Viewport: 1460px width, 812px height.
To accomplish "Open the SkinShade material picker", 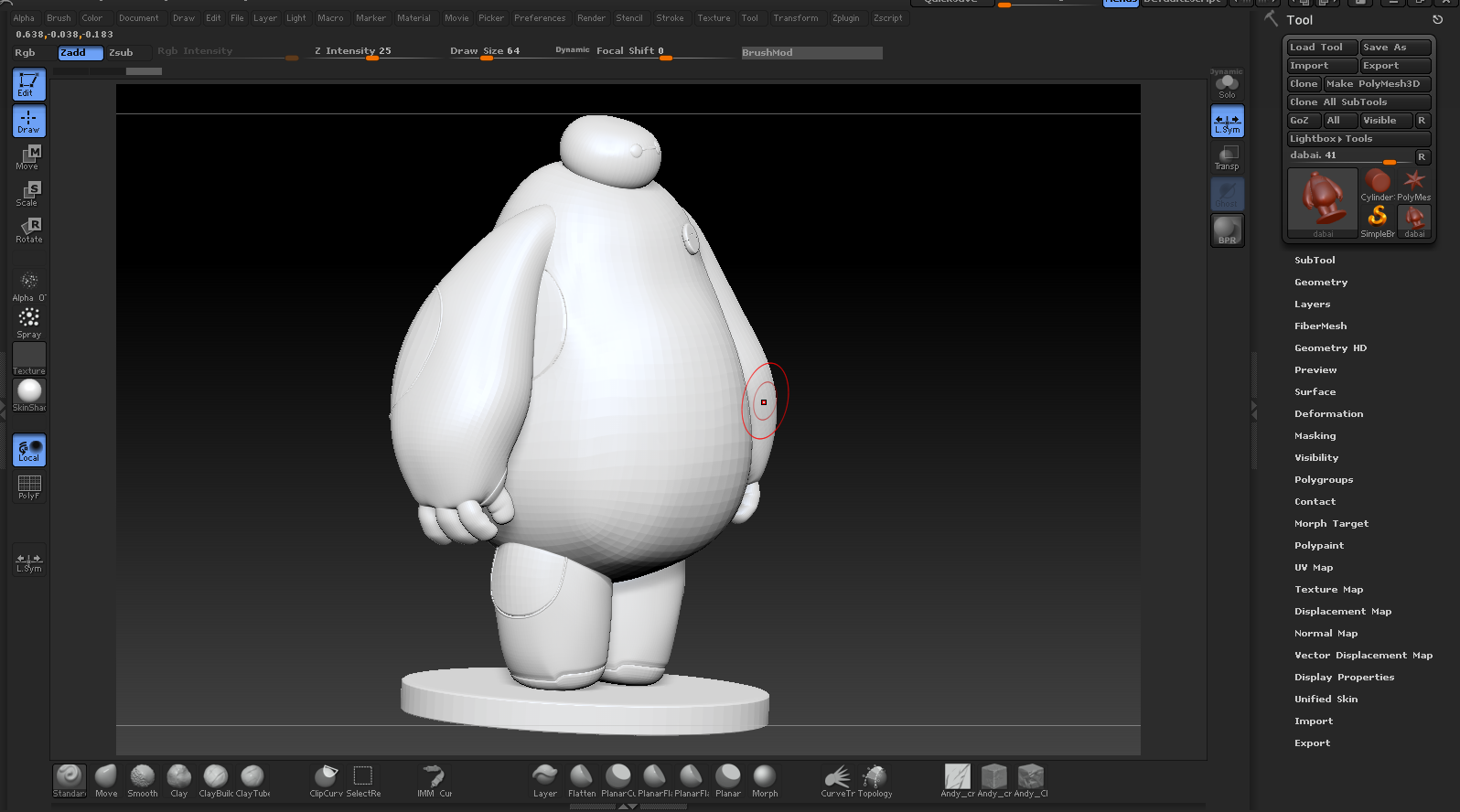I will coord(29,396).
